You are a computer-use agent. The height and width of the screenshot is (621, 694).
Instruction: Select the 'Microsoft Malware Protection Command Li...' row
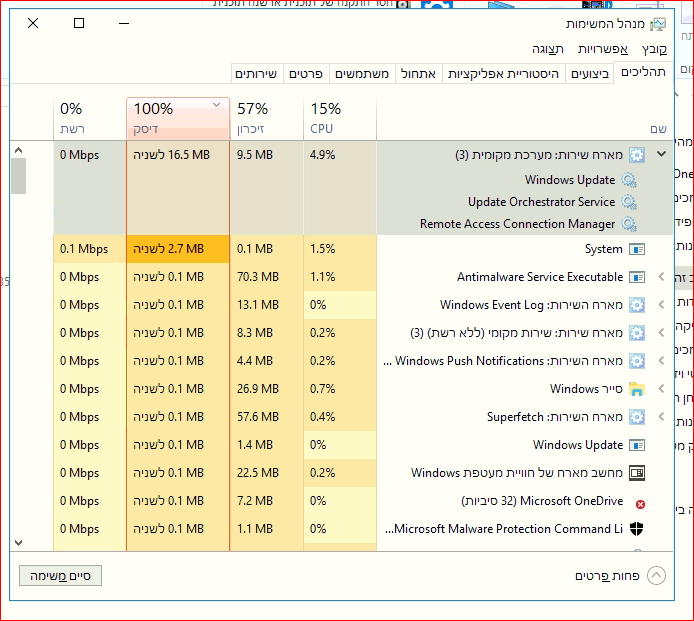coord(363,529)
